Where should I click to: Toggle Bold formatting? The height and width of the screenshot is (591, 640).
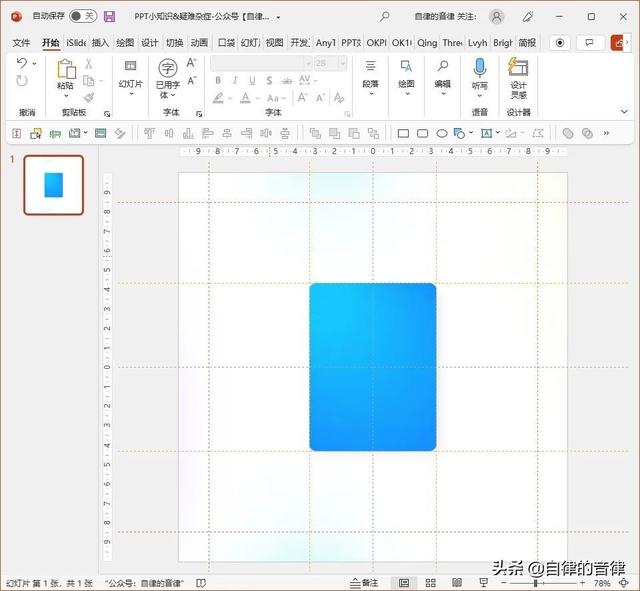tap(218, 80)
